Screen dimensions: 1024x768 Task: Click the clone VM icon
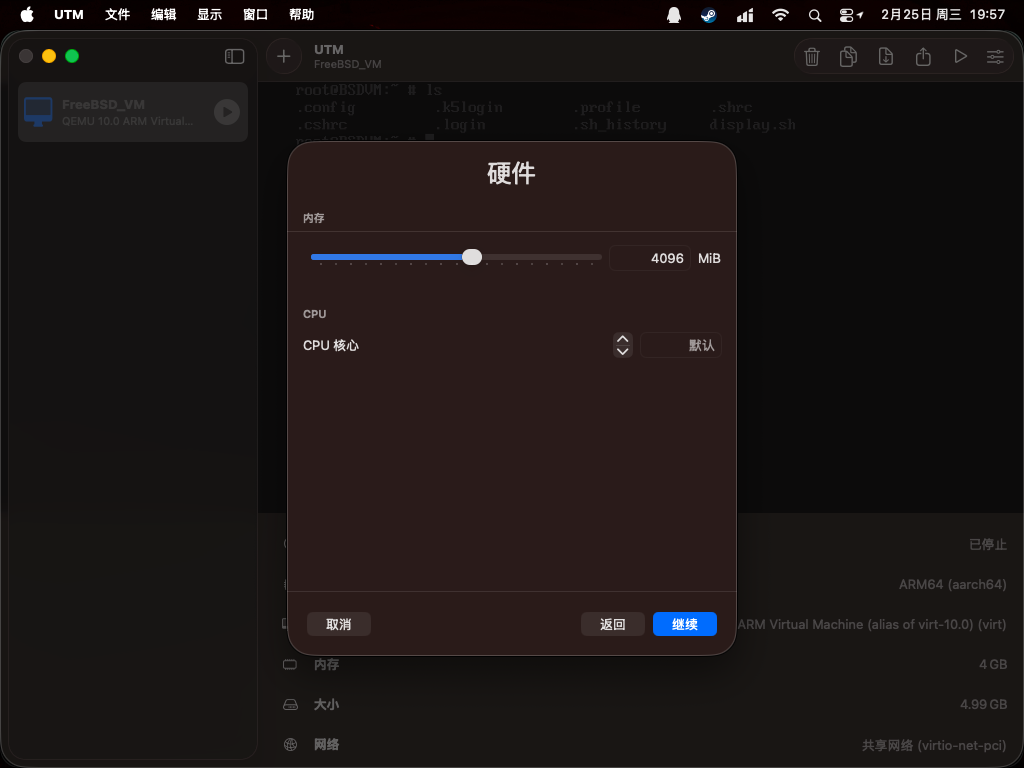pyautogui.click(x=848, y=57)
